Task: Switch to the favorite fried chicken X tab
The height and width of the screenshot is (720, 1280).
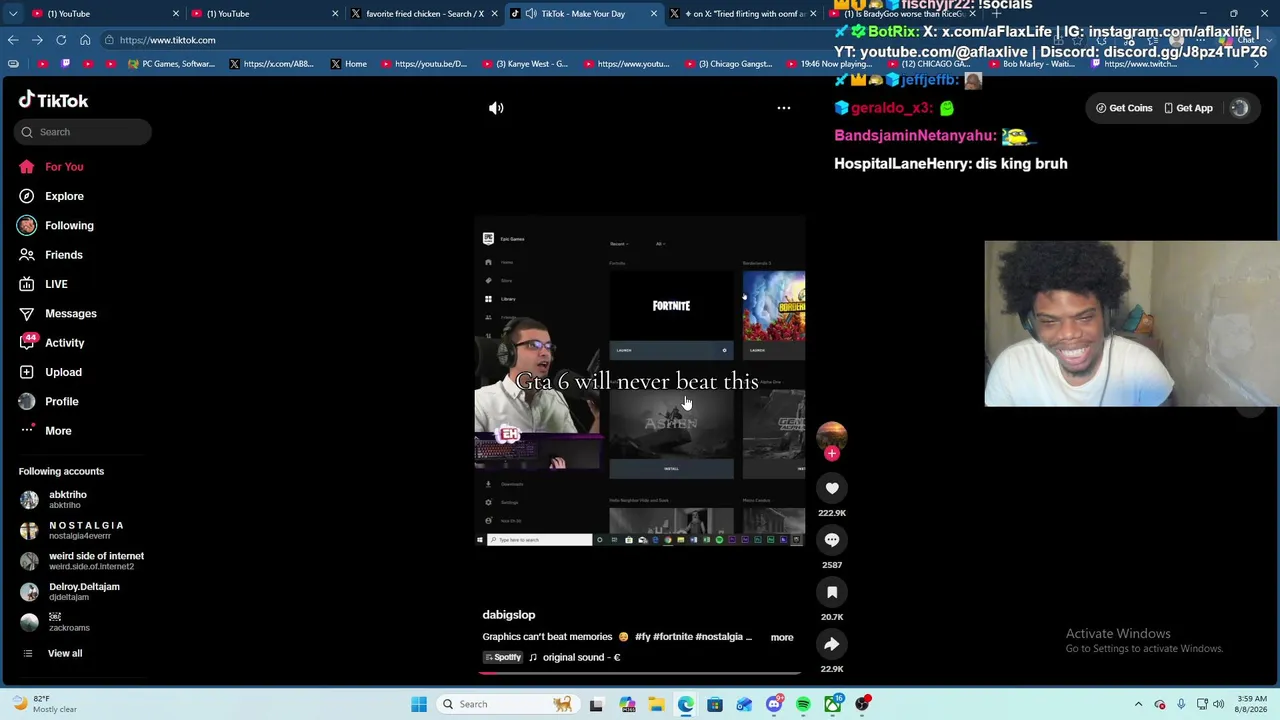Action: point(424,14)
